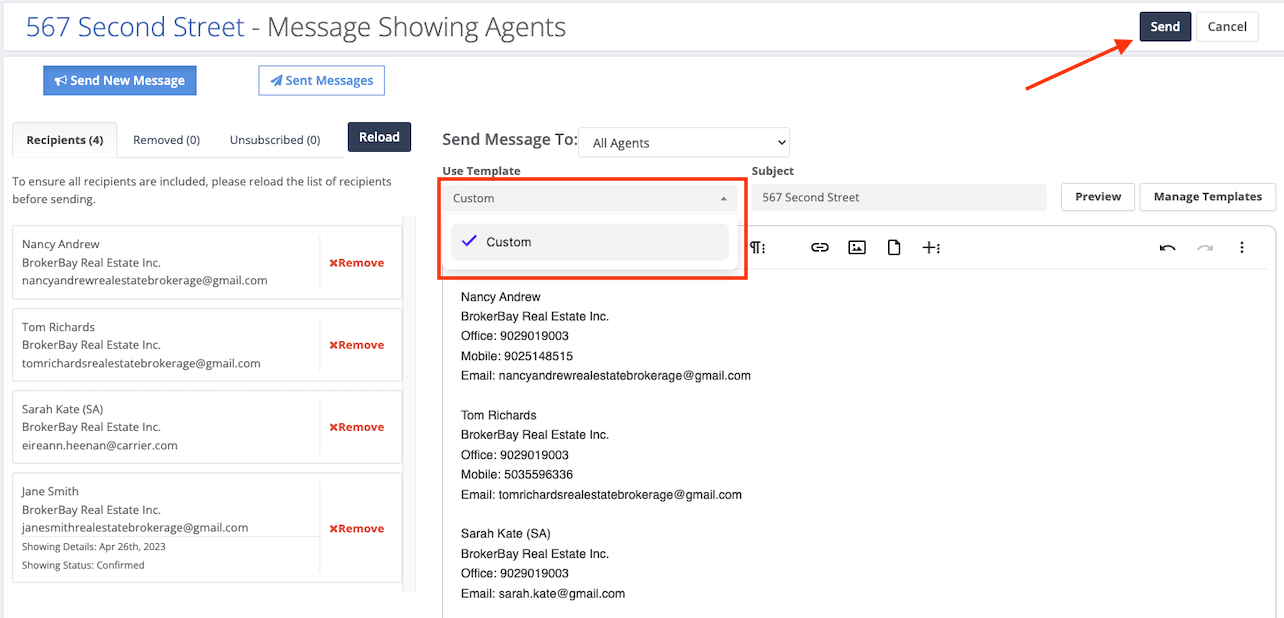
Task: Remove Sarah Kate (SA) from recipients
Action: pos(357,427)
